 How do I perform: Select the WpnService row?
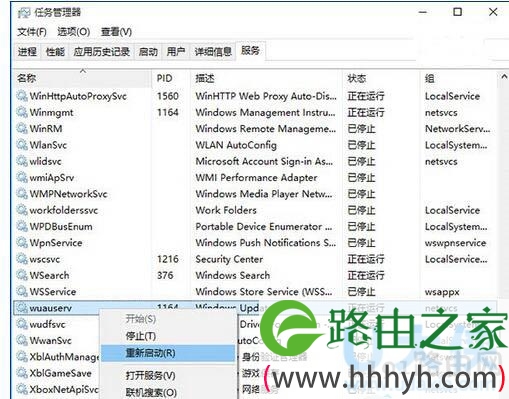[255, 243]
